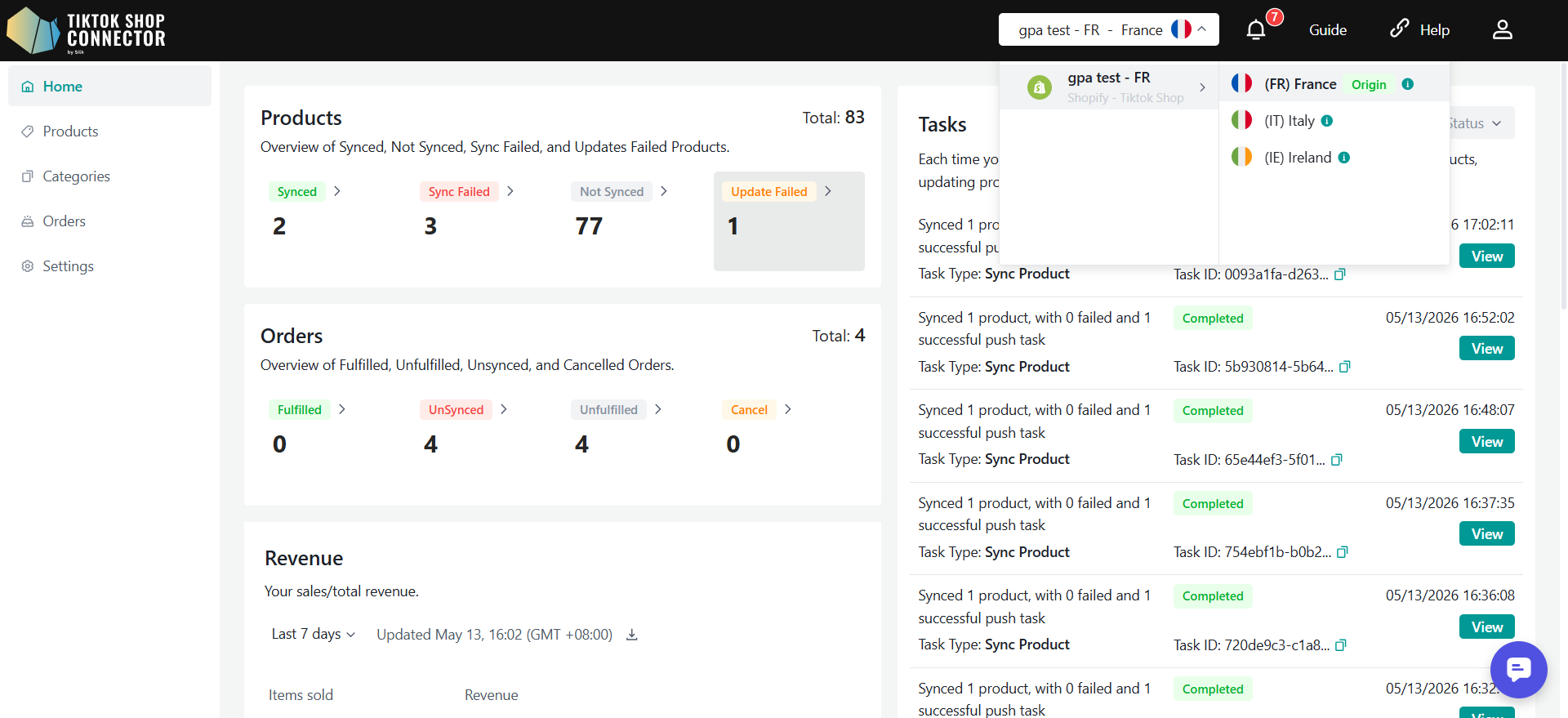Viewport: 1568px width, 718px height.
Task: Open Not Synced products chevron
Action: coord(664,191)
